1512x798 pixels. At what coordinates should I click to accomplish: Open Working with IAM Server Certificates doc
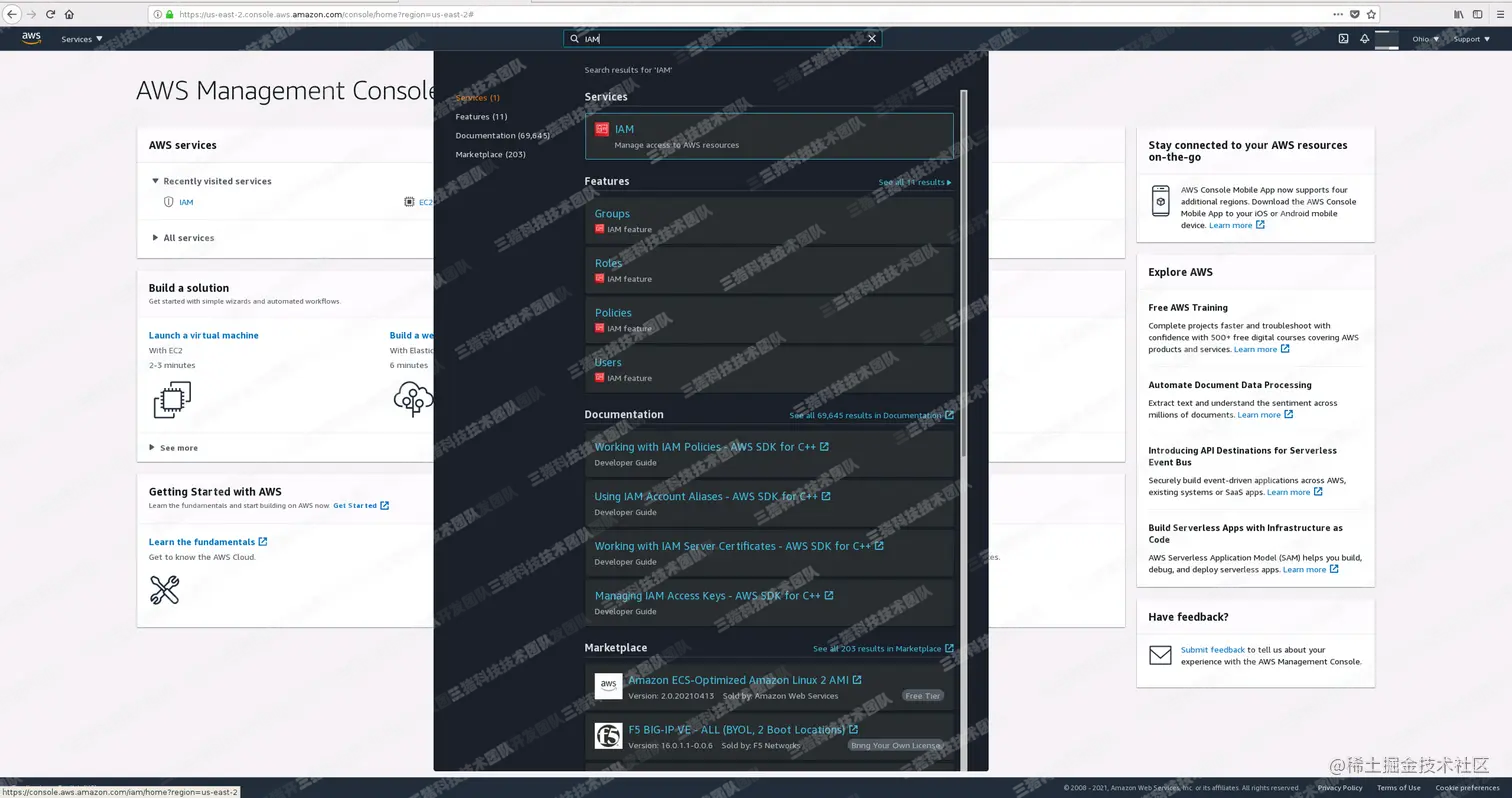point(739,546)
